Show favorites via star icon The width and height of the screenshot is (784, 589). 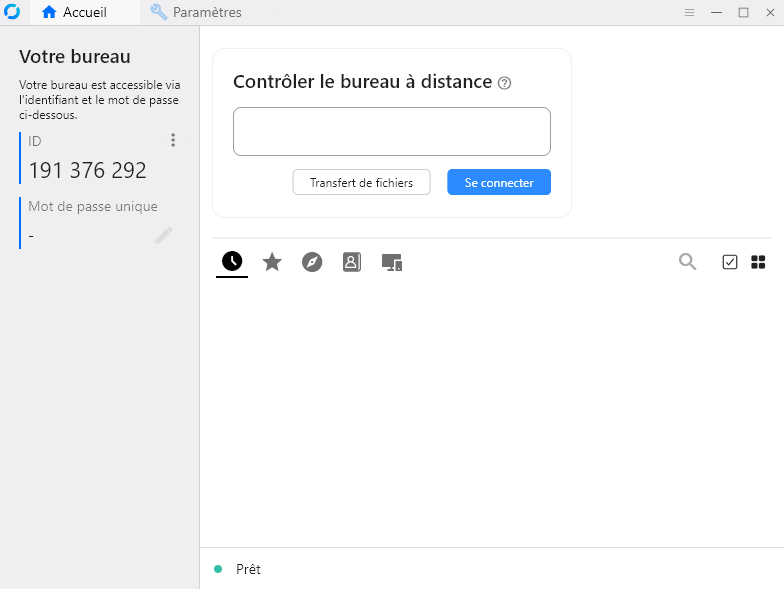(272, 262)
